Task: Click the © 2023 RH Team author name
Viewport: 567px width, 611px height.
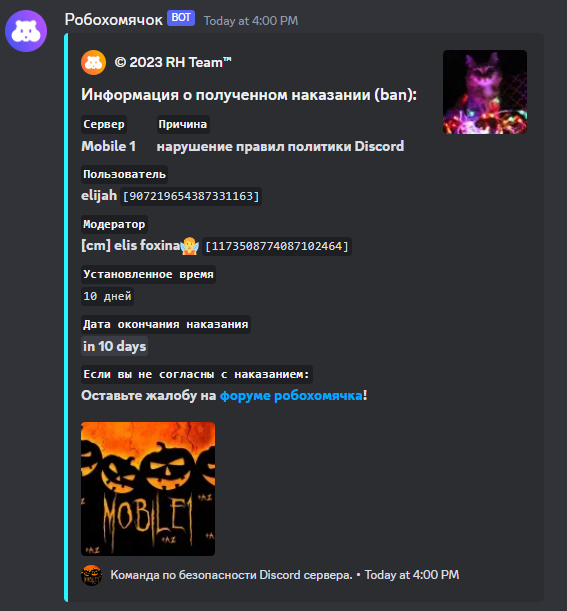Action: (173, 62)
